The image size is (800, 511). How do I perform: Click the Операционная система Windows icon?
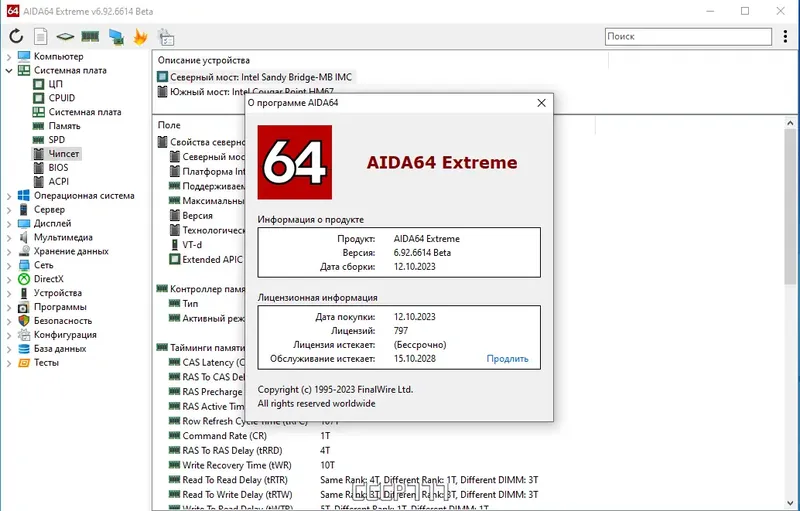(24, 195)
